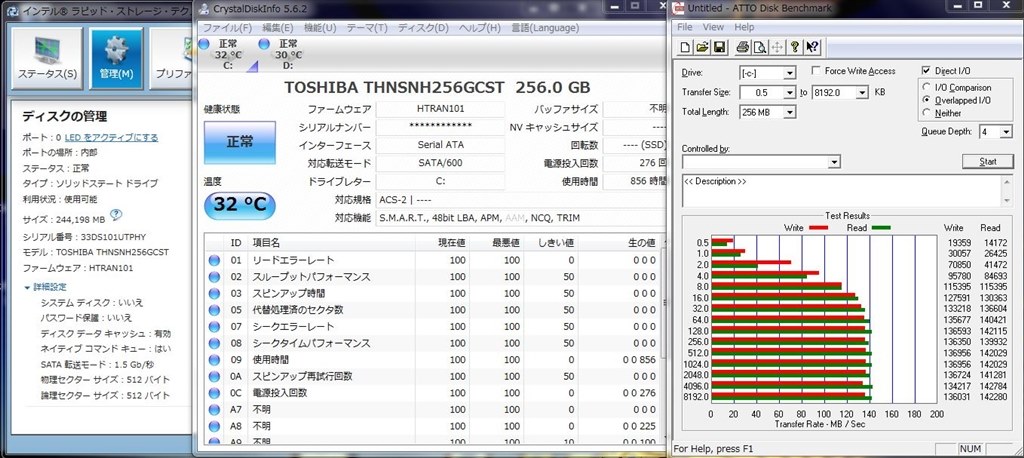Viewport: 1024px width, 458px height.
Task: Create a new ATTO benchmark file
Action: click(x=685, y=47)
